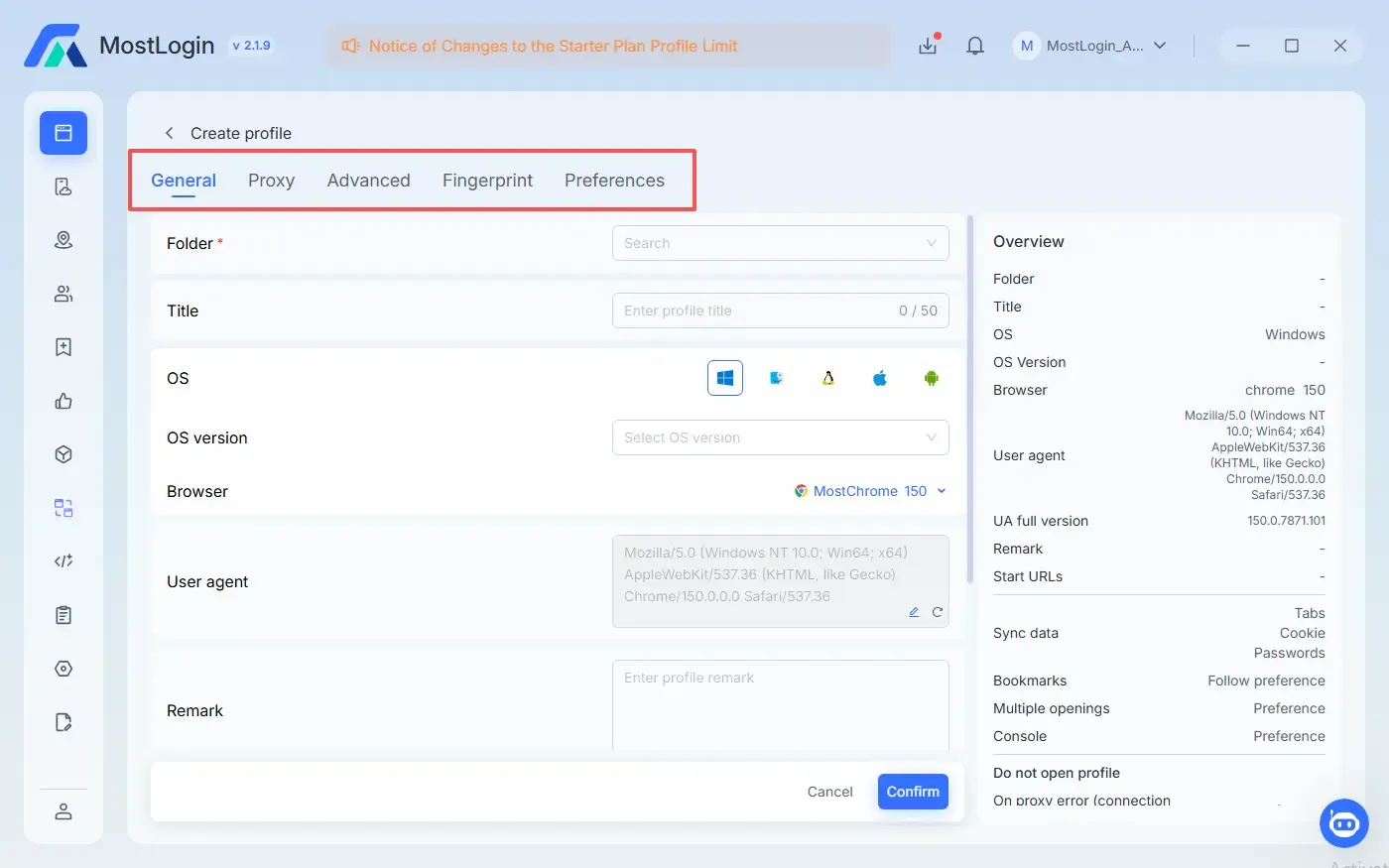Viewport: 1389px width, 868px height.
Task: Select the Mac Finder OS option
Action: click(x=777, y=378)
